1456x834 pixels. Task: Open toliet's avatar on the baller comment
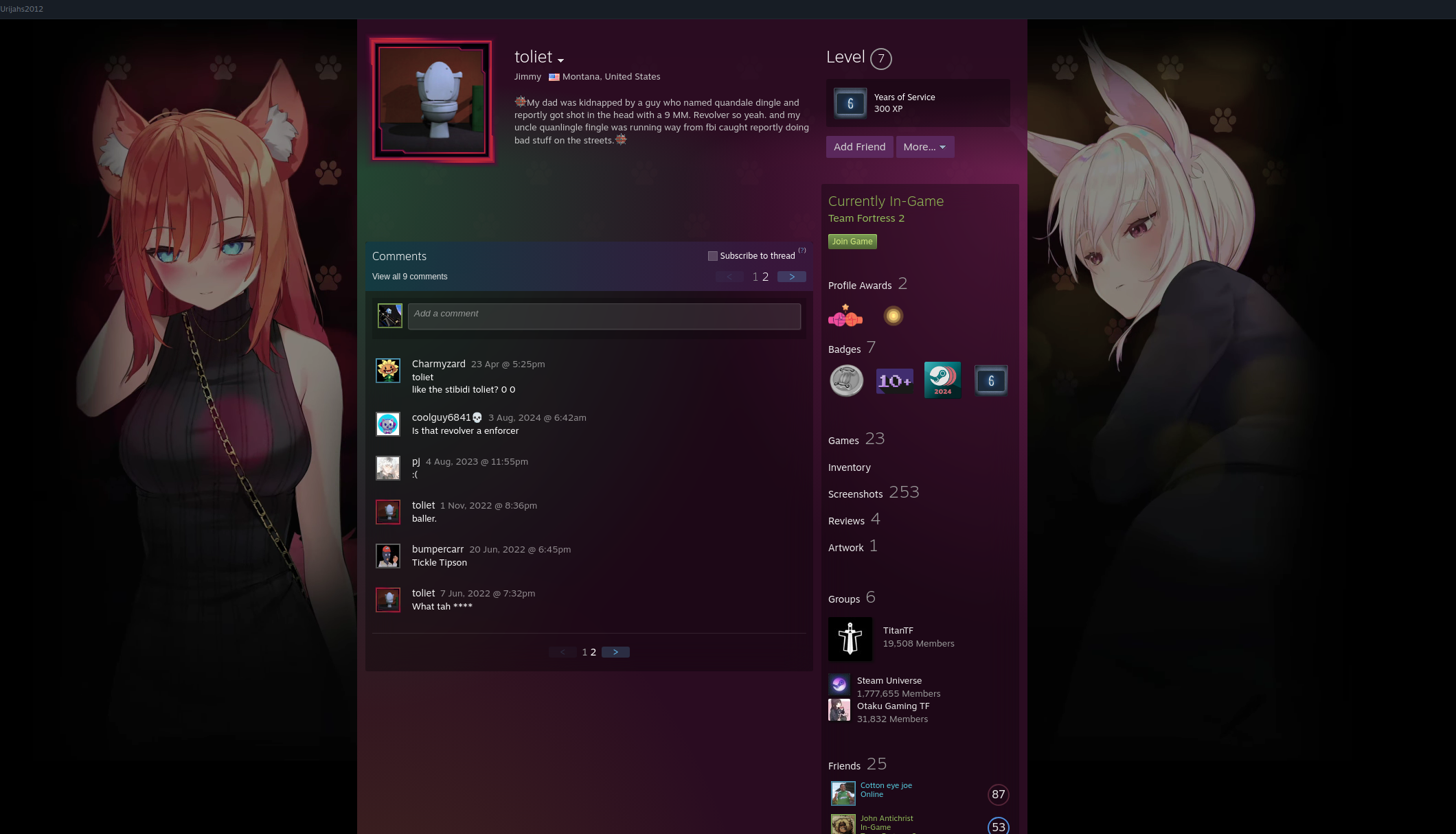(x=388, y=512)
